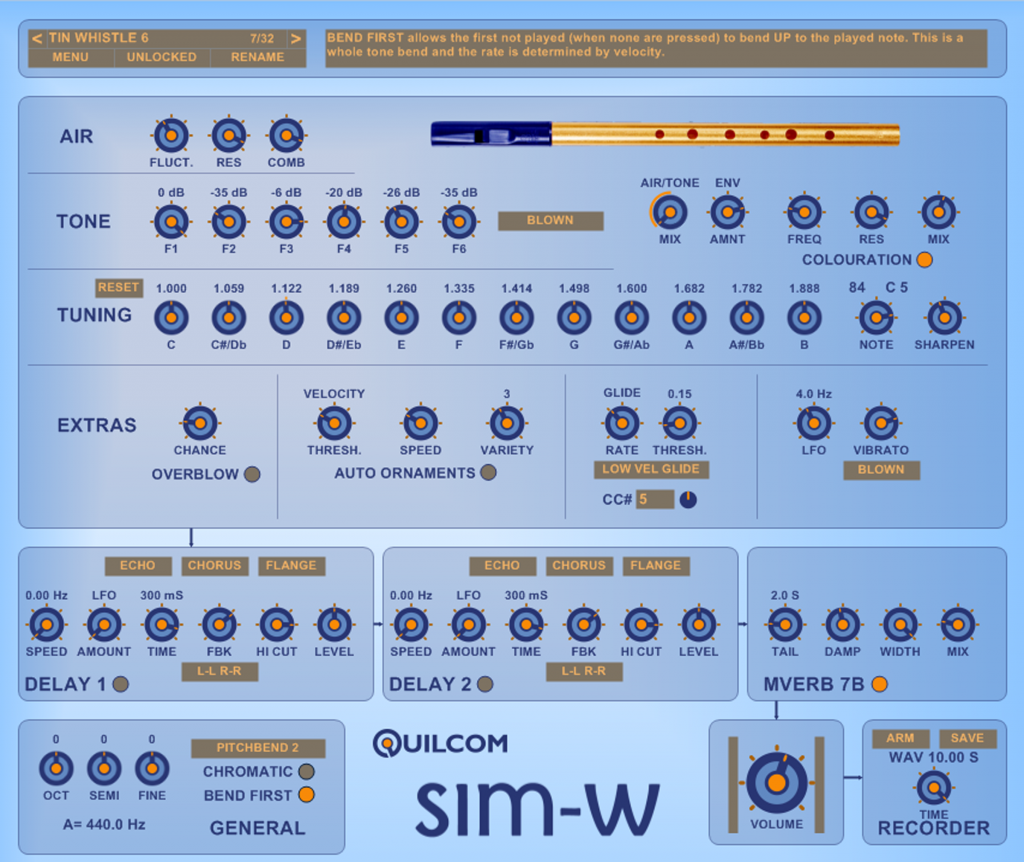This screenshot has height=862, width=1024.
Task: Click the tin whistle image
Action: (665, 134)
